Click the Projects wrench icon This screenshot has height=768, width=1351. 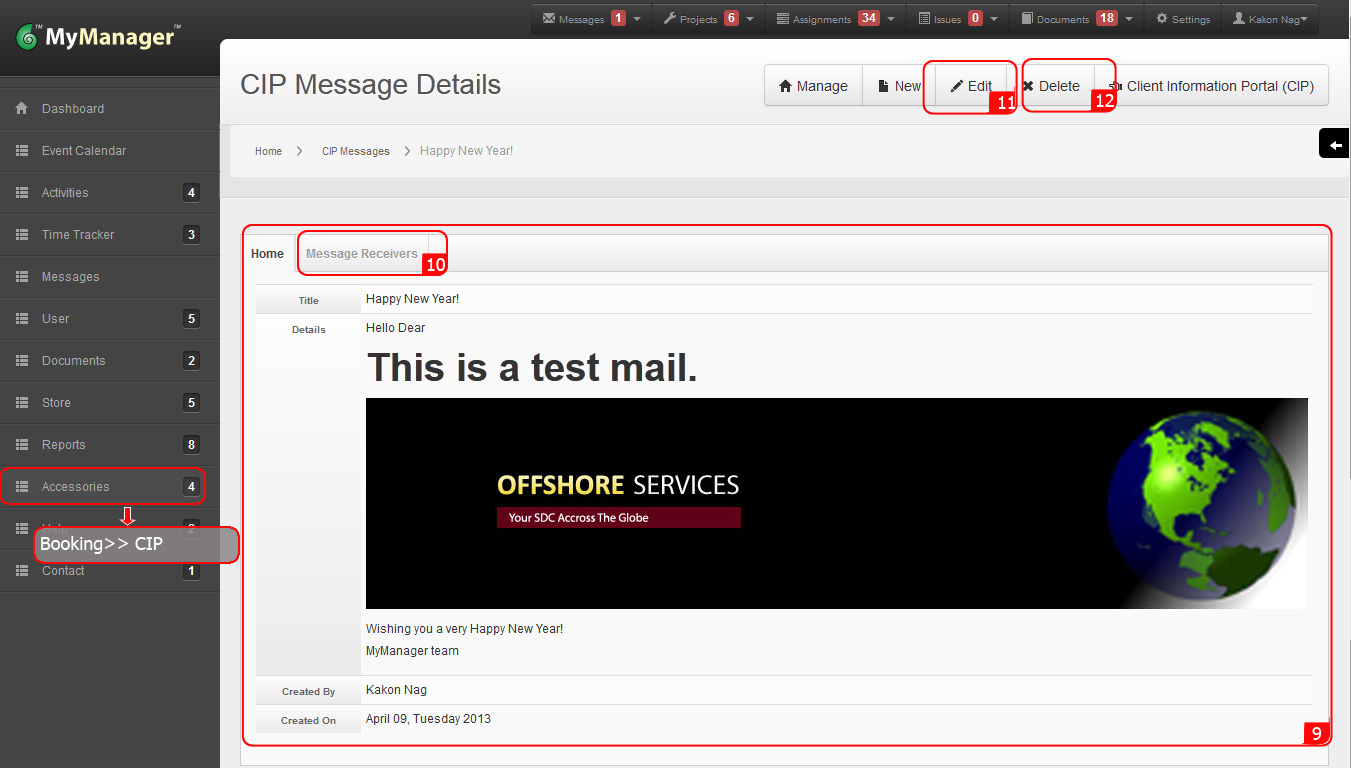coord(670,19)
